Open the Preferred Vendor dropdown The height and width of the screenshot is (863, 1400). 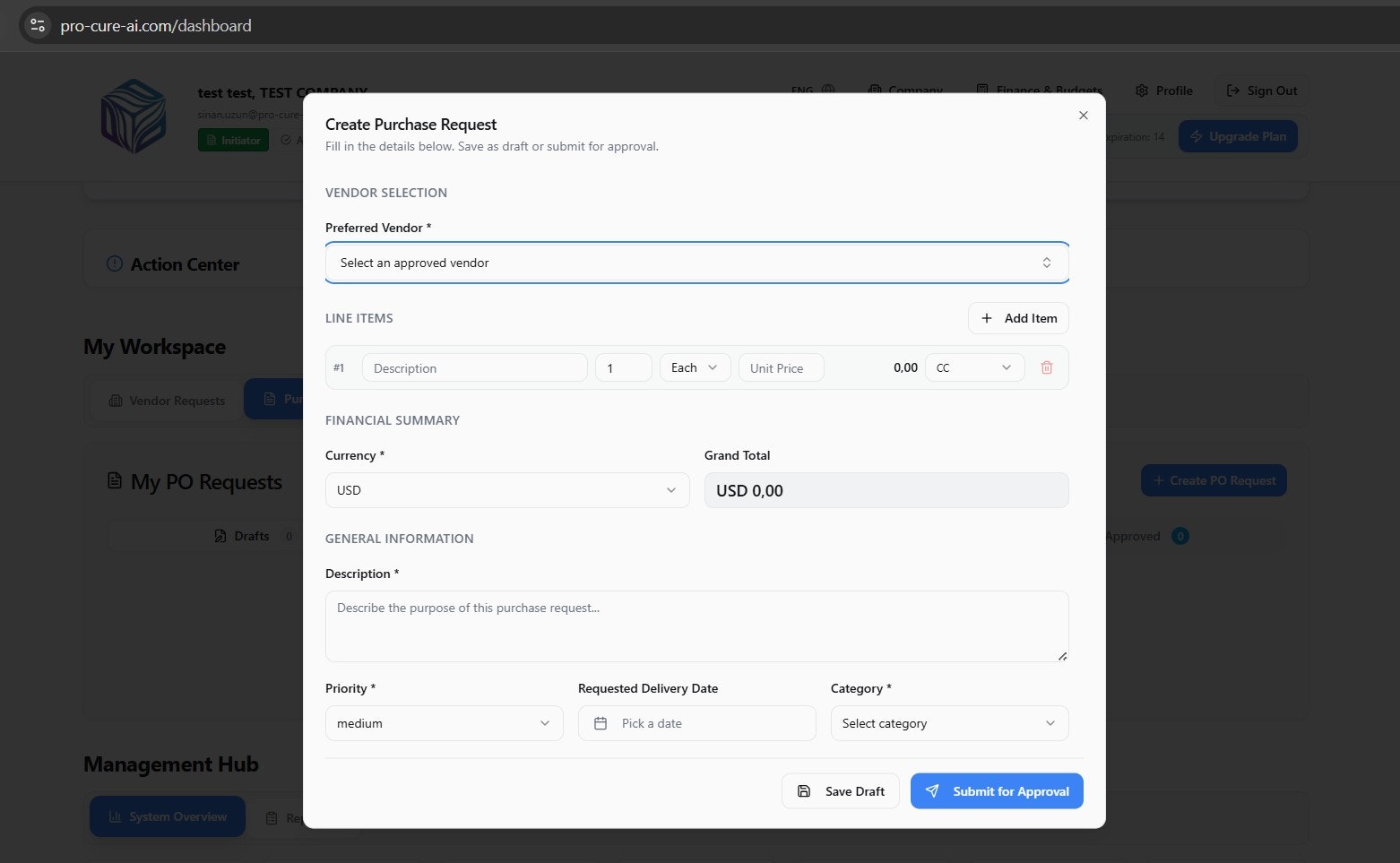(696, 263)
